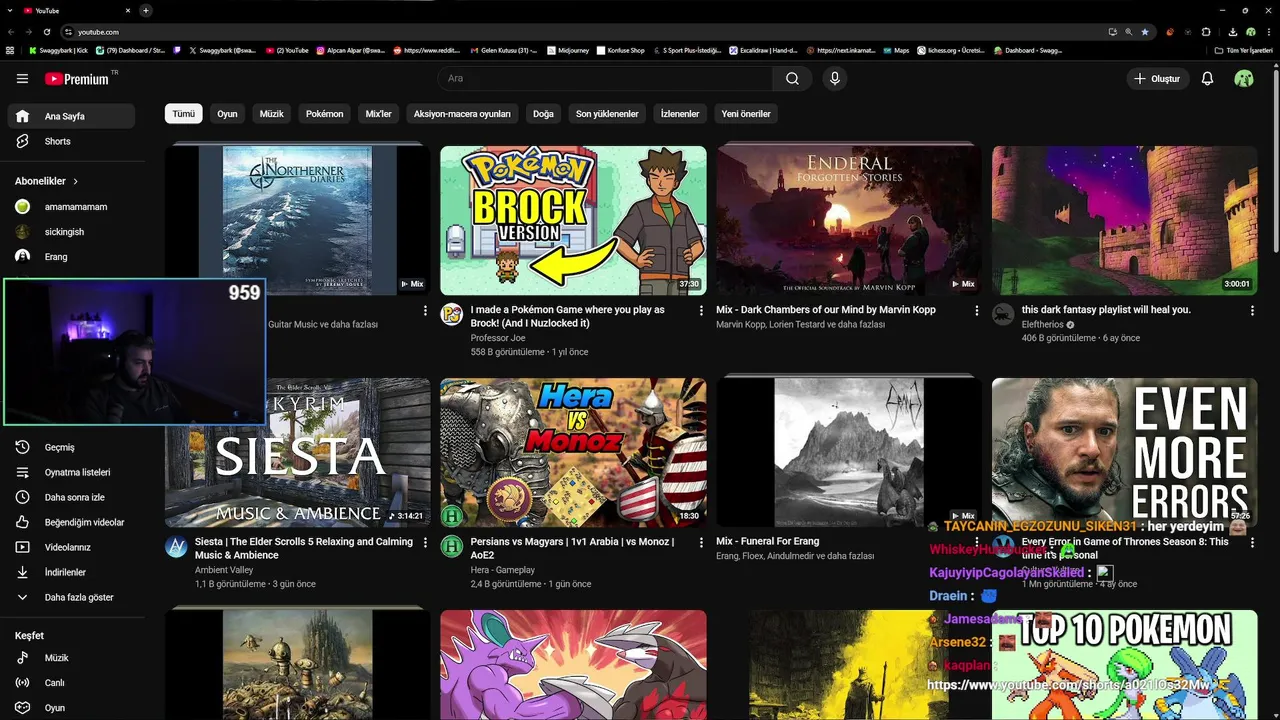The image size is (1280, 720).
Task: Click into the Ara search field
Action: (x=605, y=79)
